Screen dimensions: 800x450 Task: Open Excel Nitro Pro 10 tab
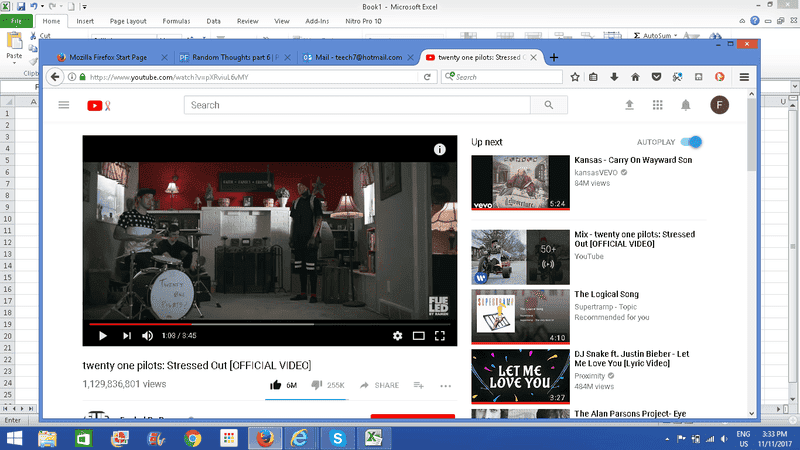pos(363,21)
